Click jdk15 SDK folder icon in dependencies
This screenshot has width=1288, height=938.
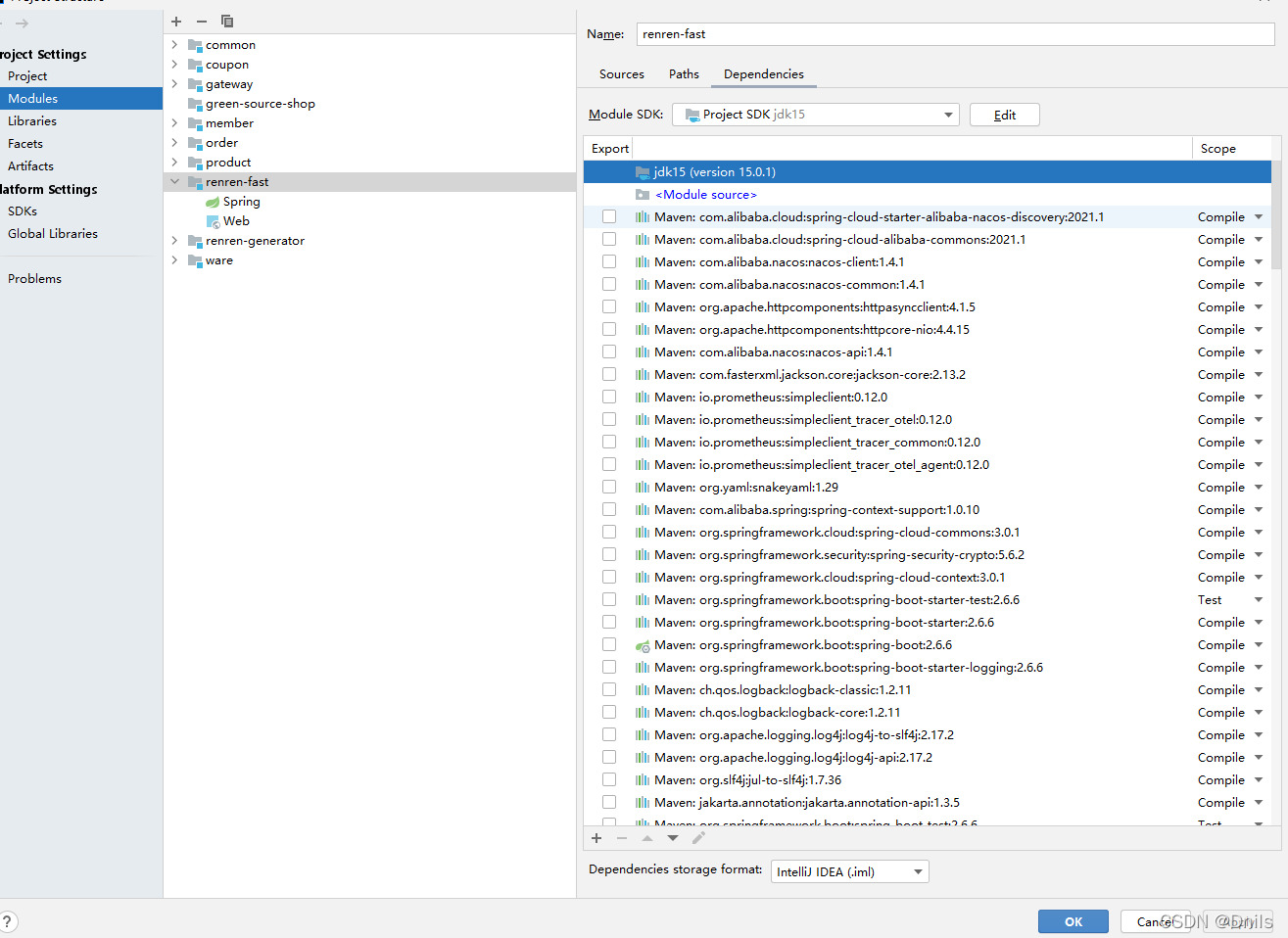(x=643, y=172)
